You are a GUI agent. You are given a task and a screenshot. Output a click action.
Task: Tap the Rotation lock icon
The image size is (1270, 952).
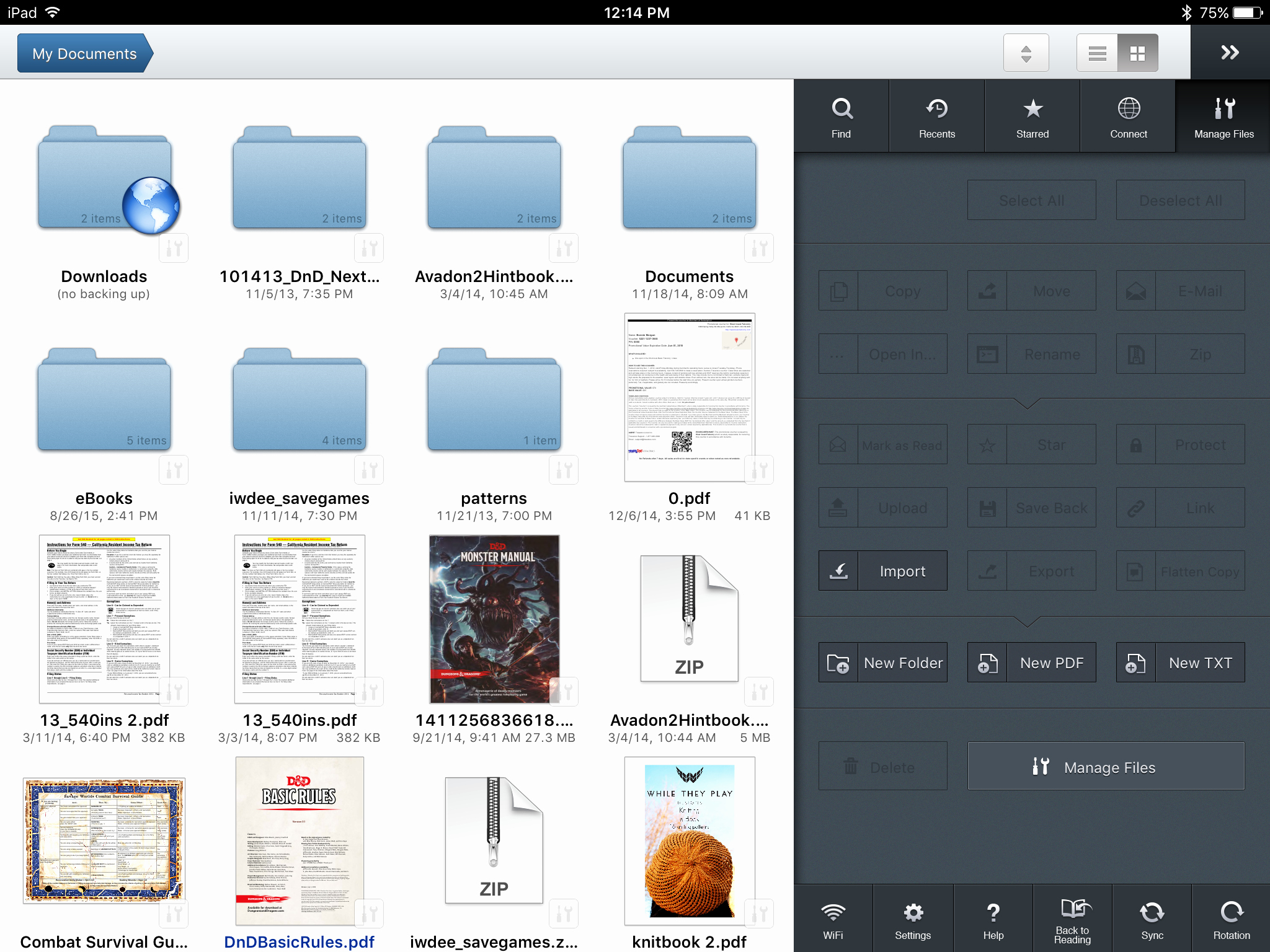click(1231, 919)
